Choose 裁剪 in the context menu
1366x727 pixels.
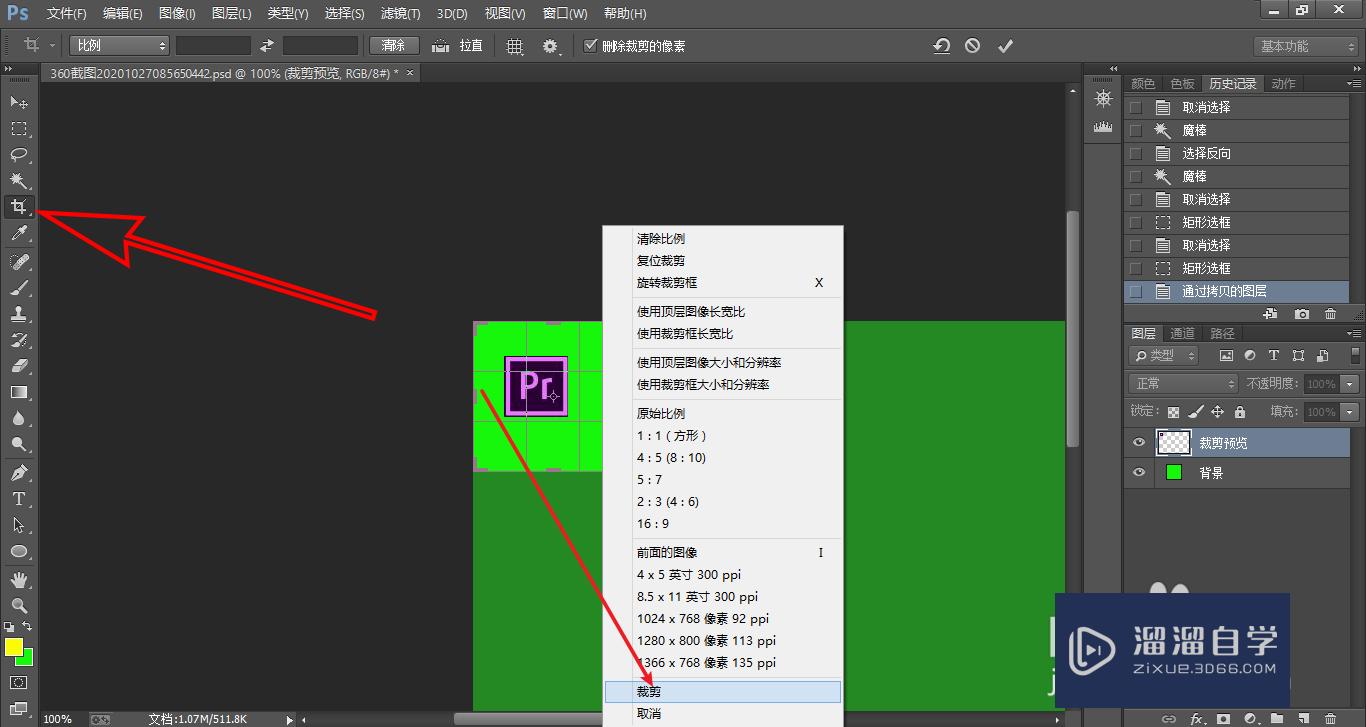point(723,691)
